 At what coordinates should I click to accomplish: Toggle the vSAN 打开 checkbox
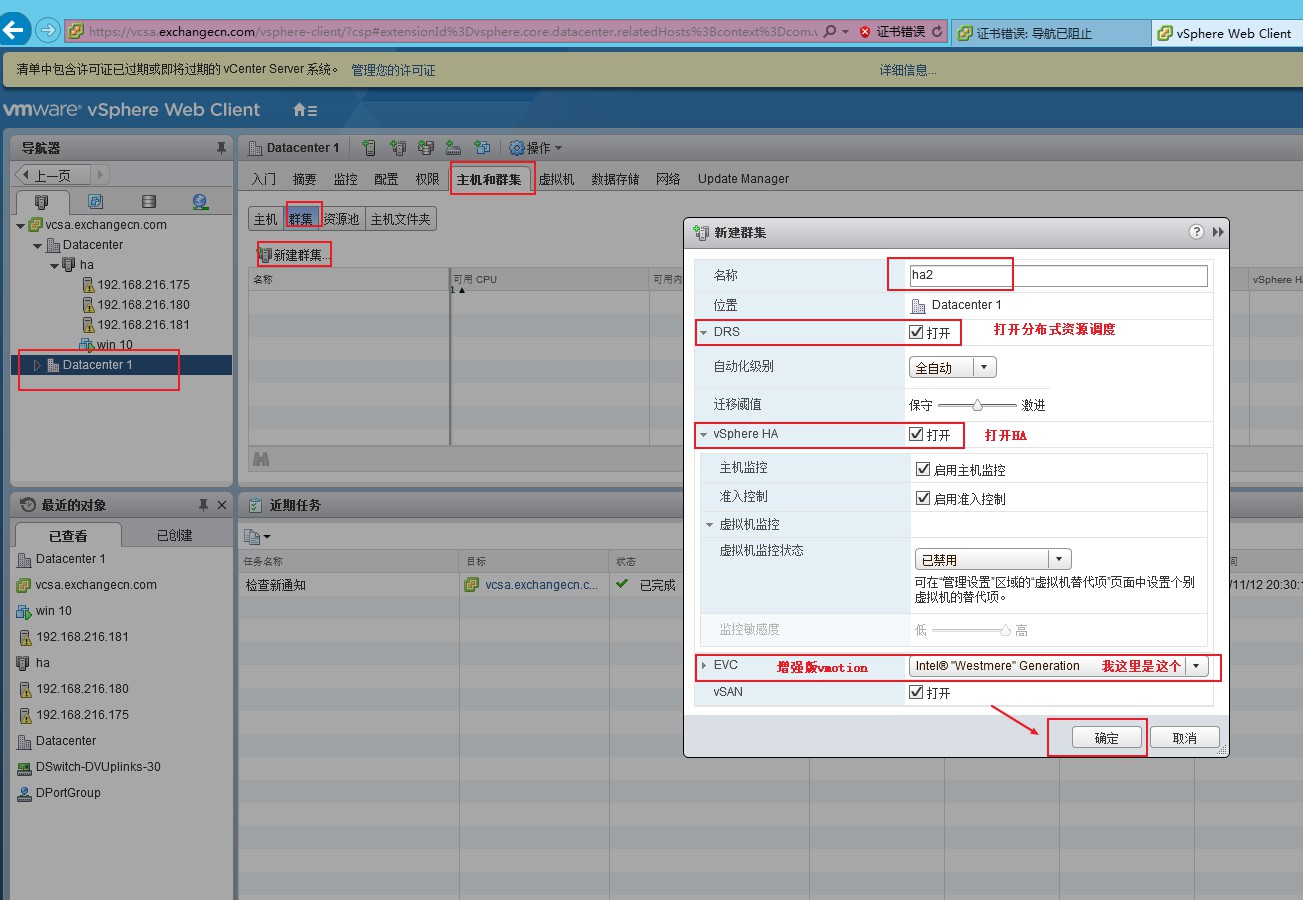[916, 692]
